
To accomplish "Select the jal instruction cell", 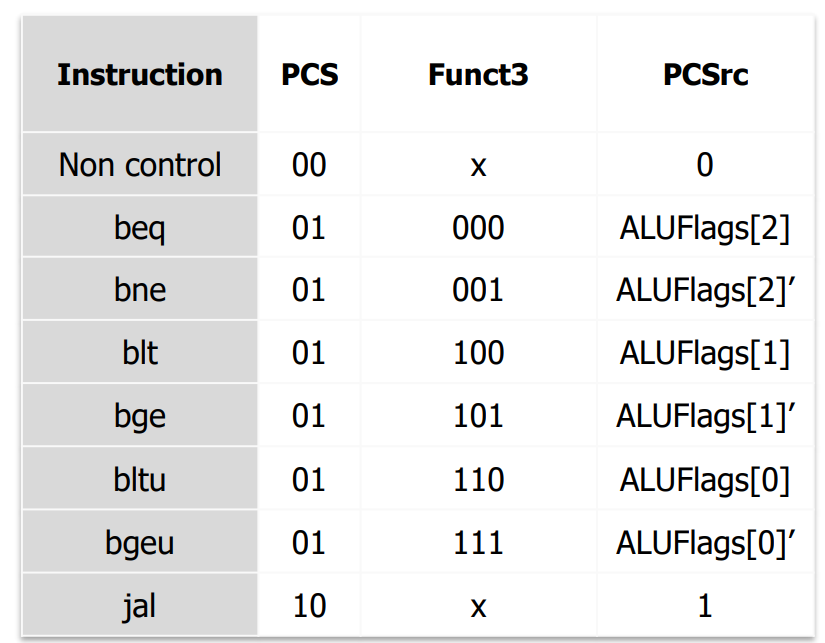I will tap(140, 606).
